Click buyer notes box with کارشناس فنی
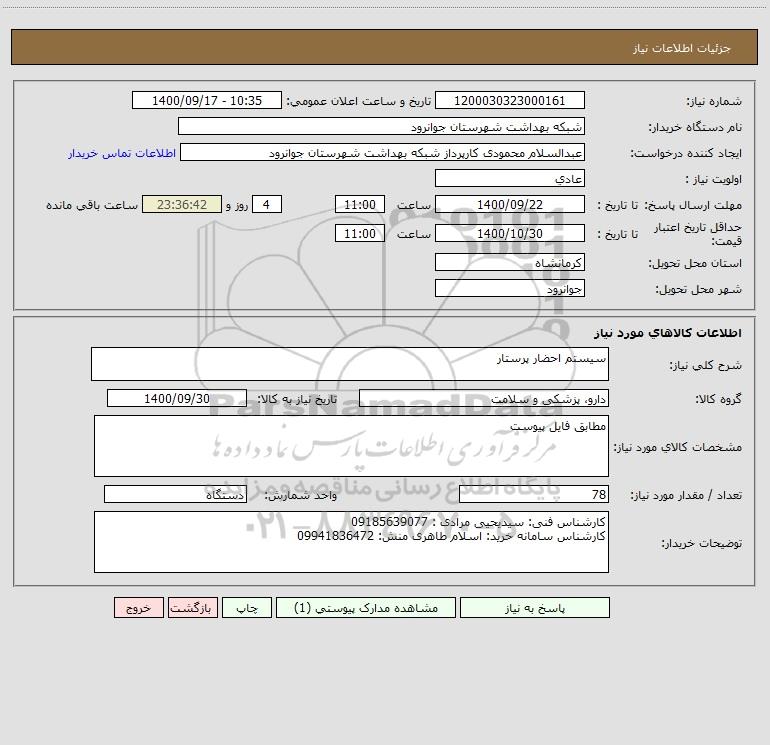 point(351,542)
